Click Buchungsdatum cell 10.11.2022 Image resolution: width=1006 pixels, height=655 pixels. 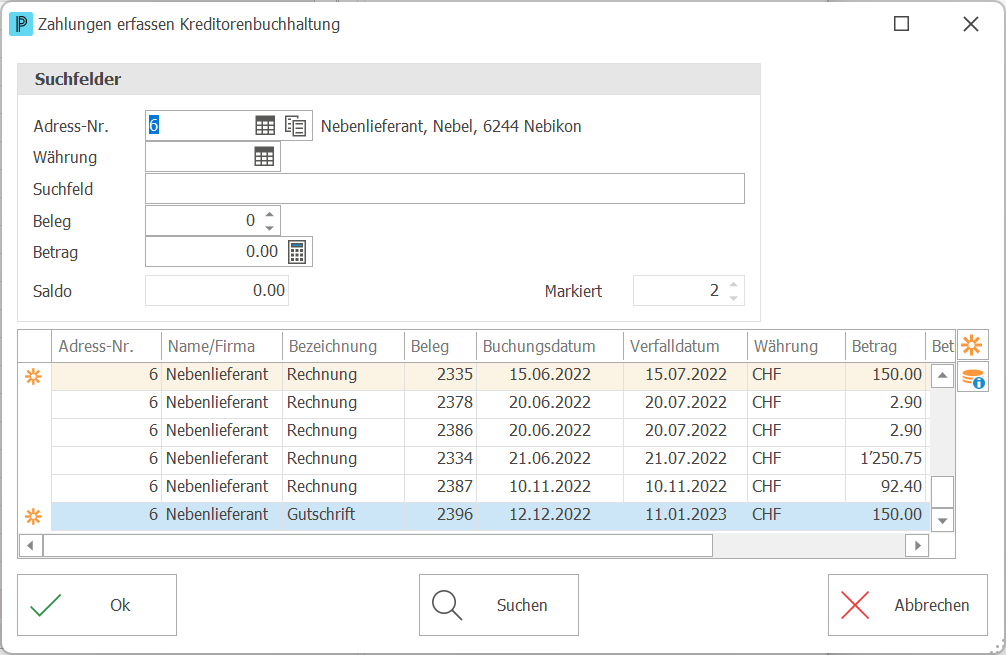point(549,487)
